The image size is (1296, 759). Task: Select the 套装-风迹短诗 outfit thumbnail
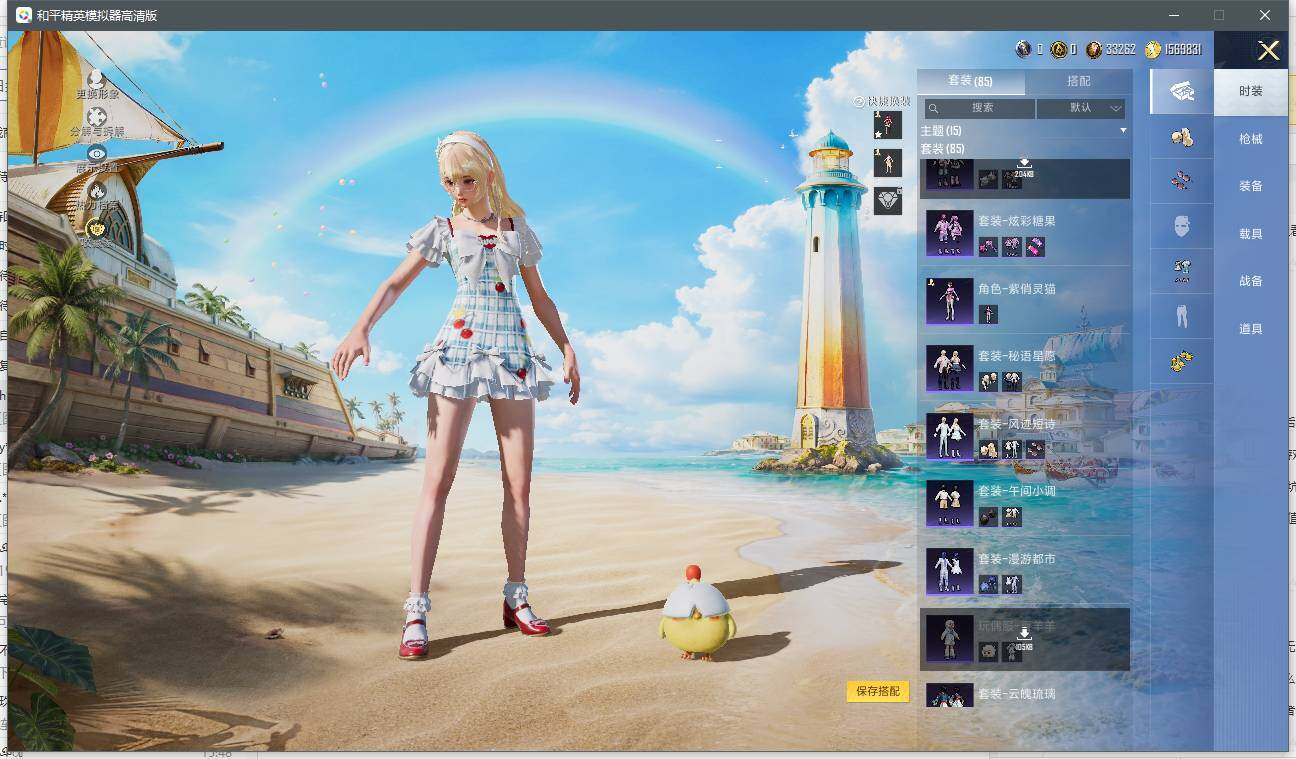click(x=949, y=436)
